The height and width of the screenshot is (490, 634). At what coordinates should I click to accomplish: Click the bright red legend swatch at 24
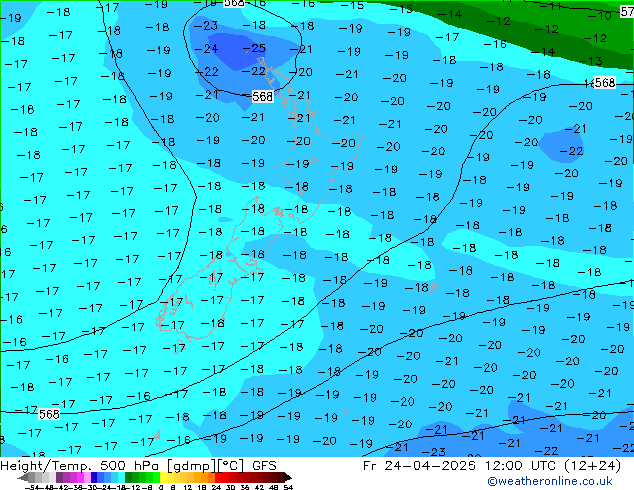point(218,478)
